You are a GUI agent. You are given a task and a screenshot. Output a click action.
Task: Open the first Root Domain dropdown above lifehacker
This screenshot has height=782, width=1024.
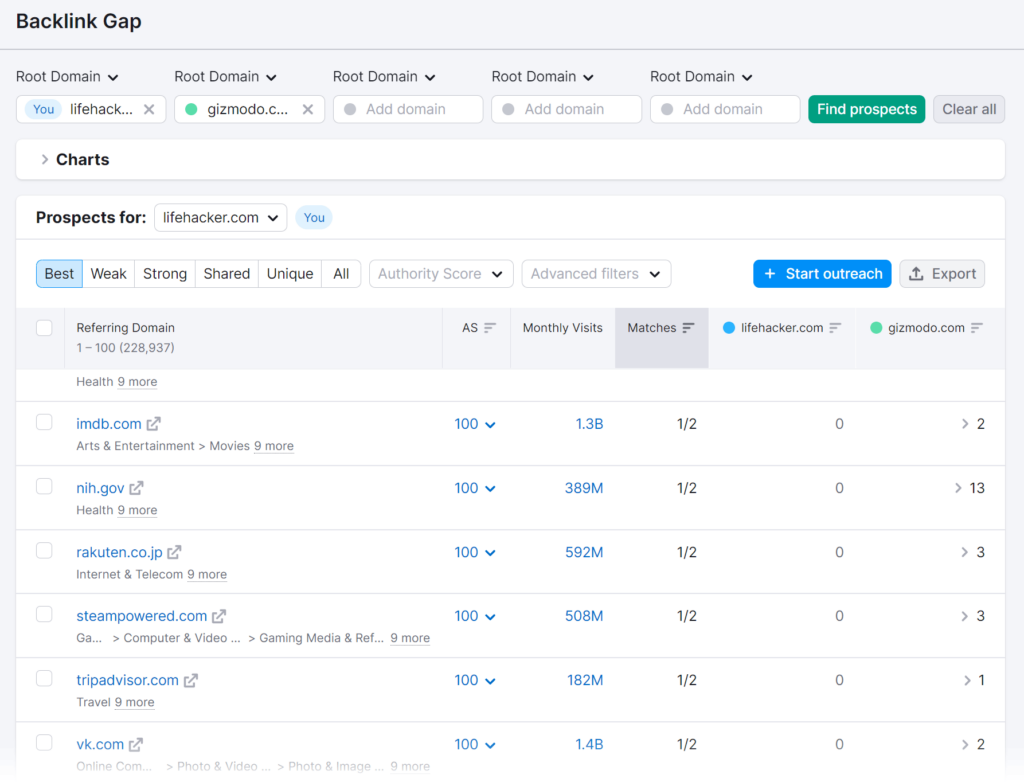pyautogui.click(x=67, y=76)
